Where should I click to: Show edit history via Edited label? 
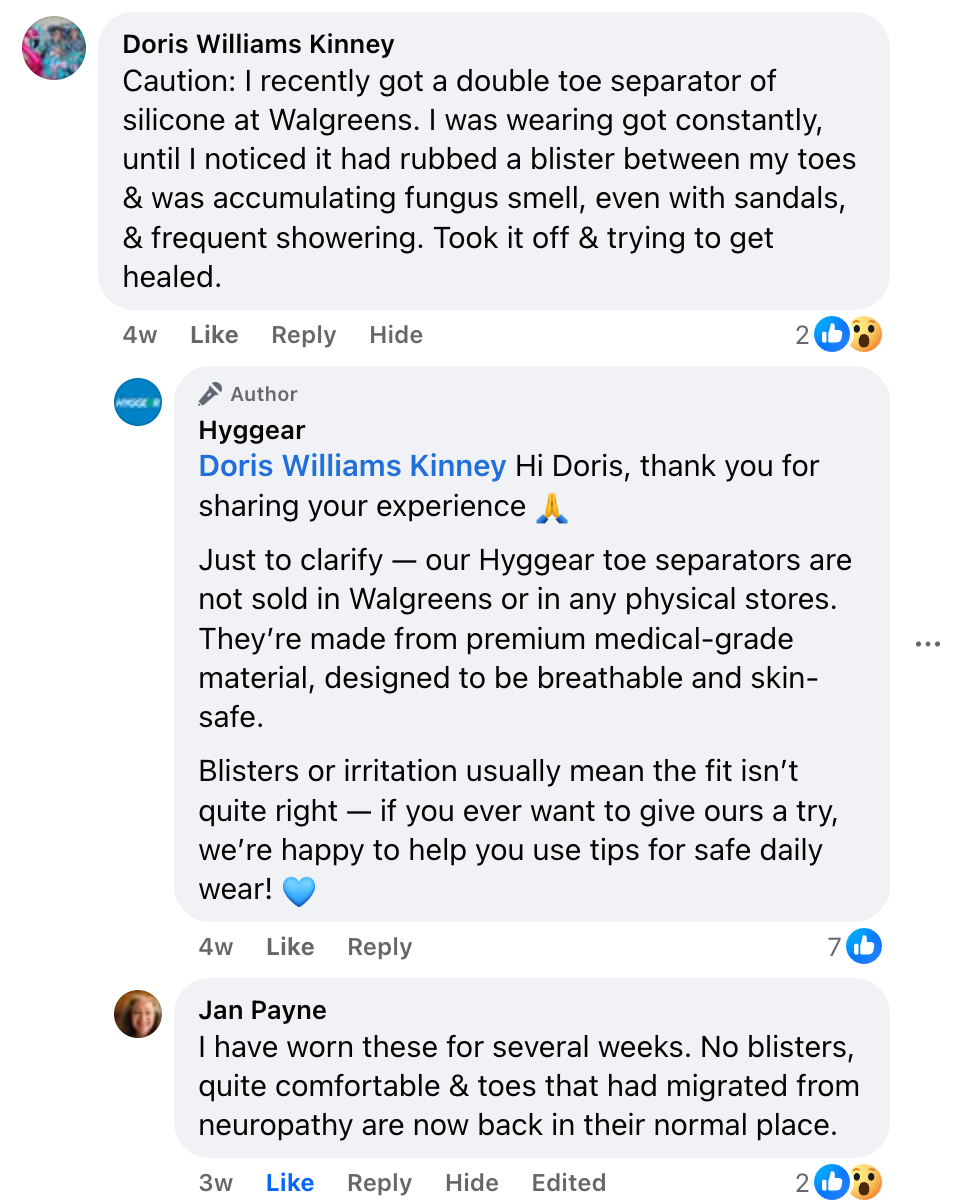click(x=569, y=1183)
